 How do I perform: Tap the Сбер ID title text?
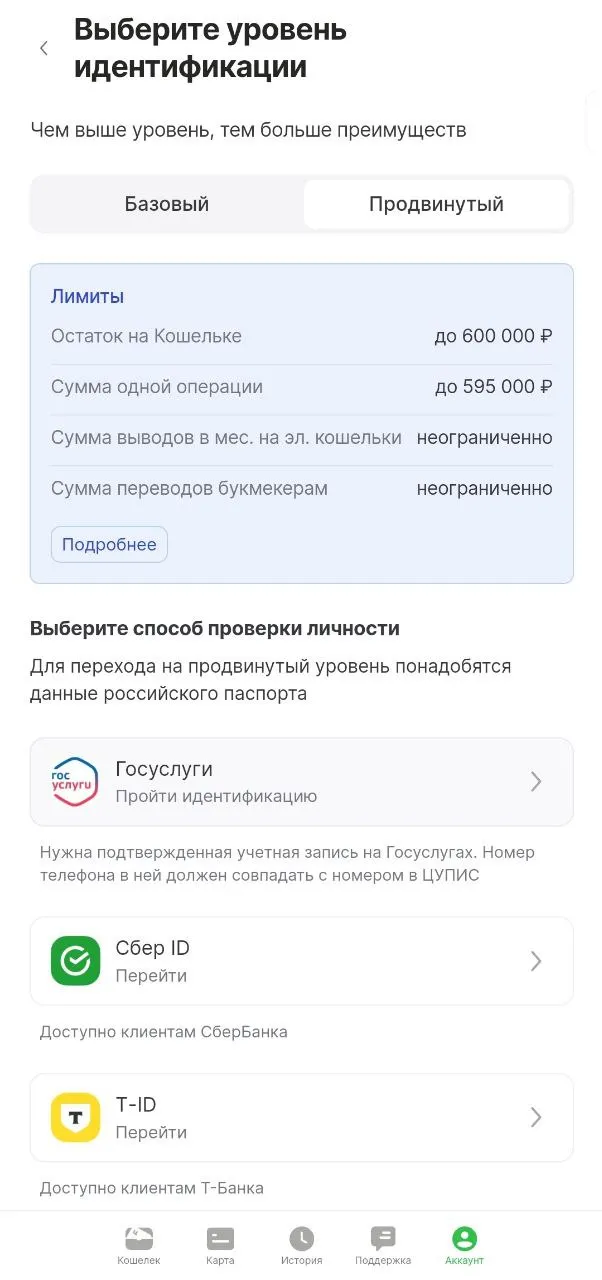click(152, 948)
